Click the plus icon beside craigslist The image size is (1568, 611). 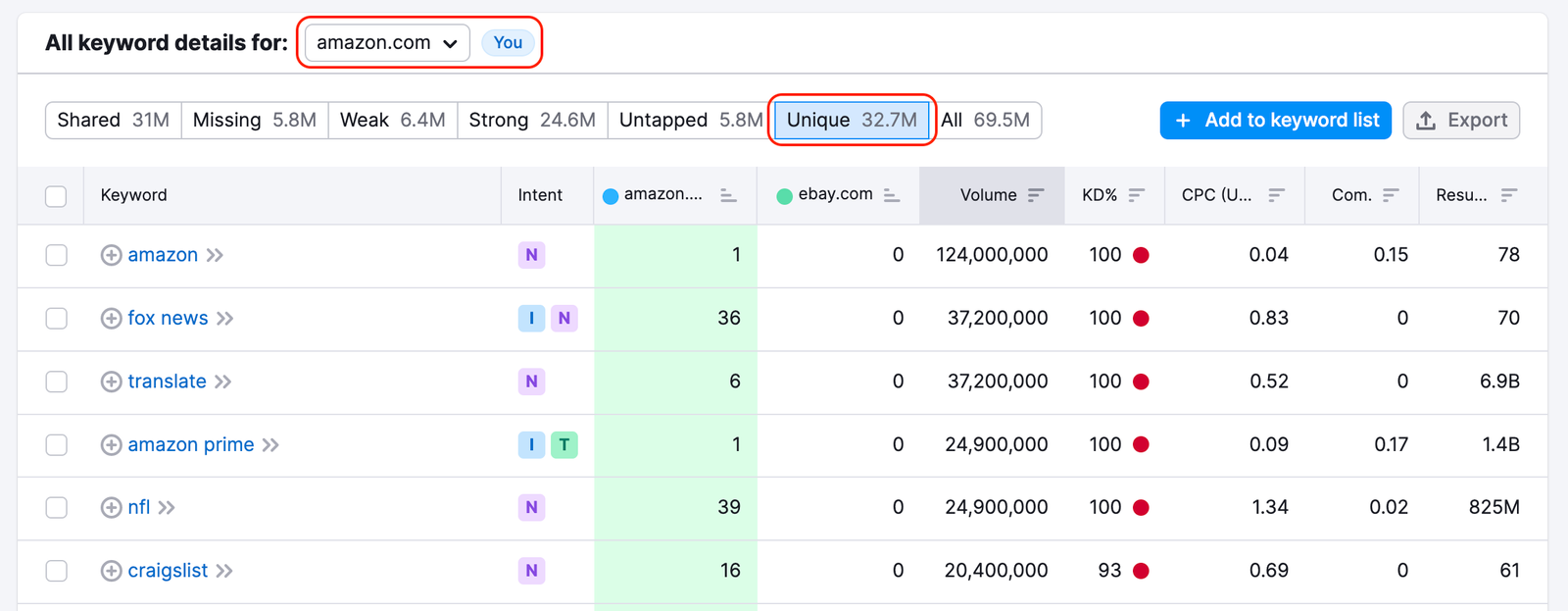(112, 571)
